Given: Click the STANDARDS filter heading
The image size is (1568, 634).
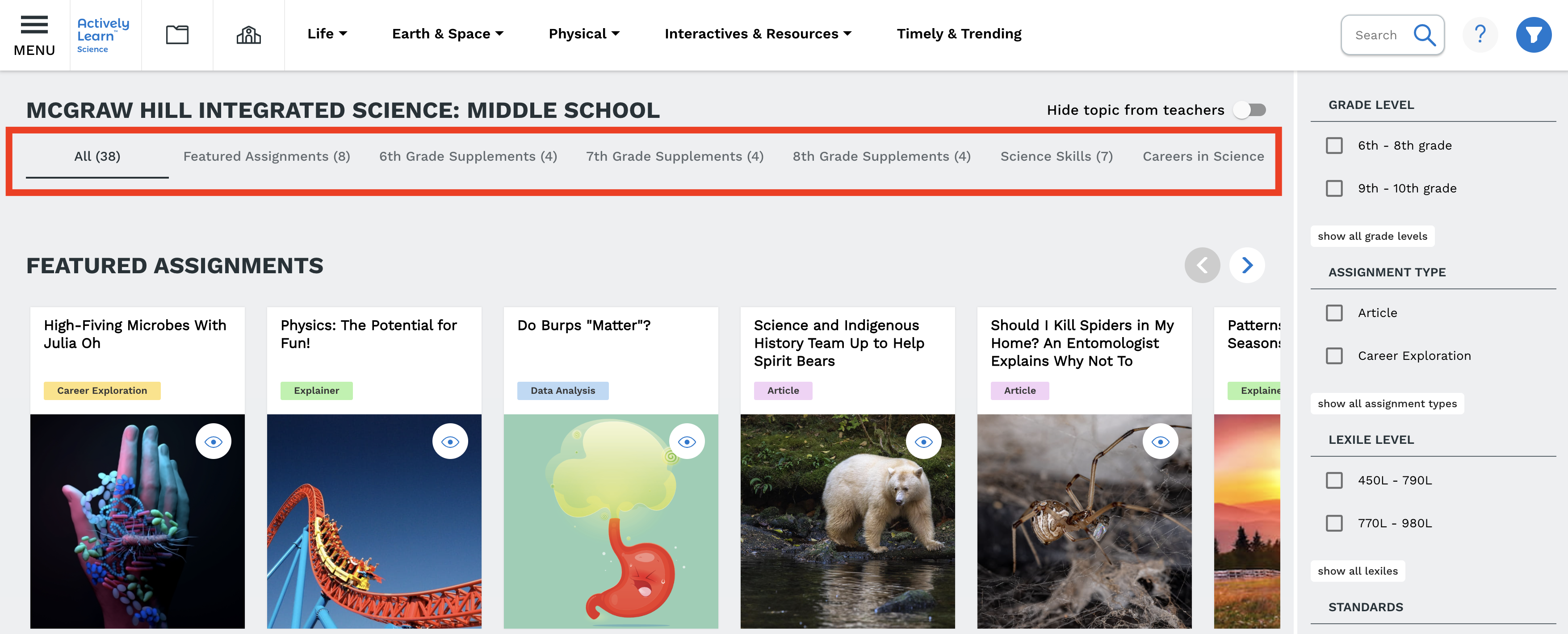Looking at the screenshot, I should 1366,607.
